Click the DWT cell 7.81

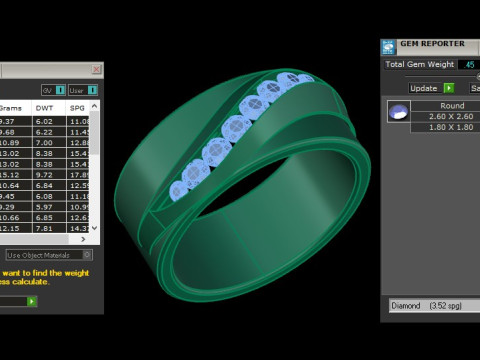[49, 228]
